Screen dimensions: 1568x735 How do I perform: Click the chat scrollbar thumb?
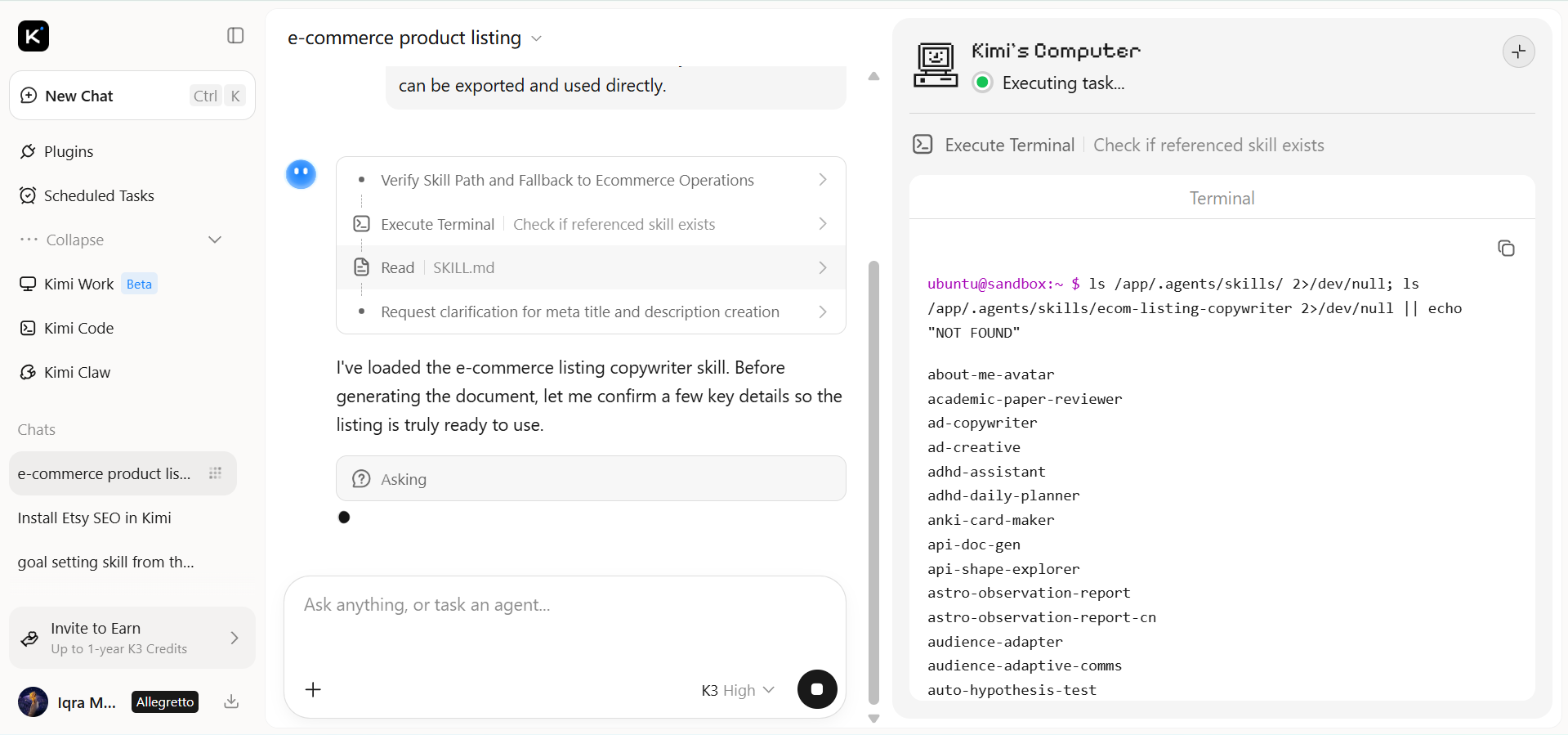pos(873,482)
